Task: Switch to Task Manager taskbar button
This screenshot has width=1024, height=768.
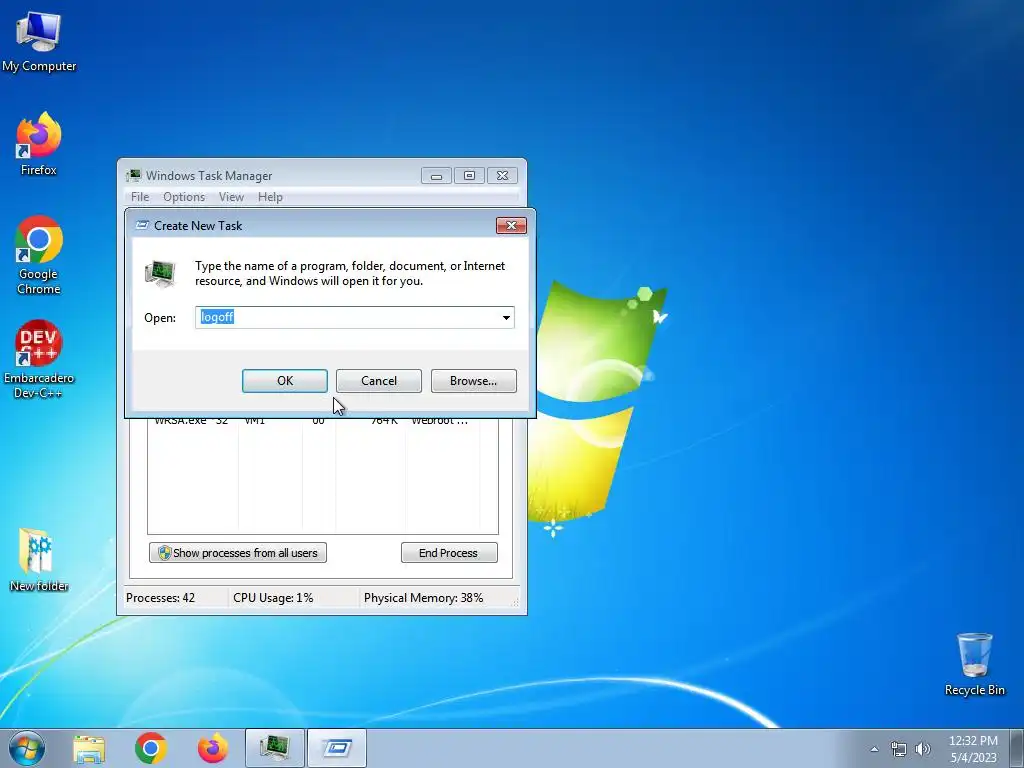Action: [x=274, y=748]
